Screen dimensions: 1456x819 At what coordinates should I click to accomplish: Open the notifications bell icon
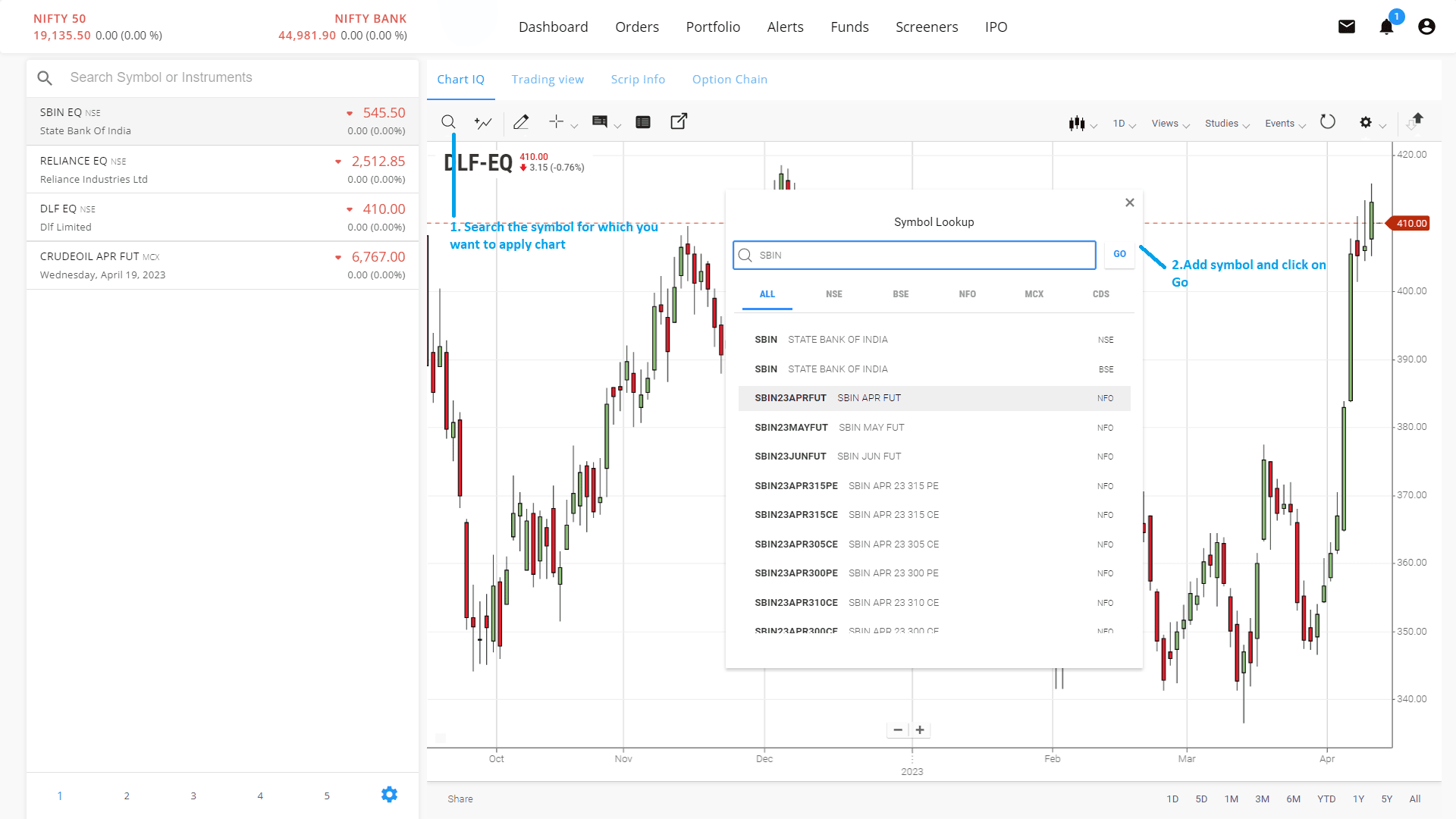coord(1386,27)
